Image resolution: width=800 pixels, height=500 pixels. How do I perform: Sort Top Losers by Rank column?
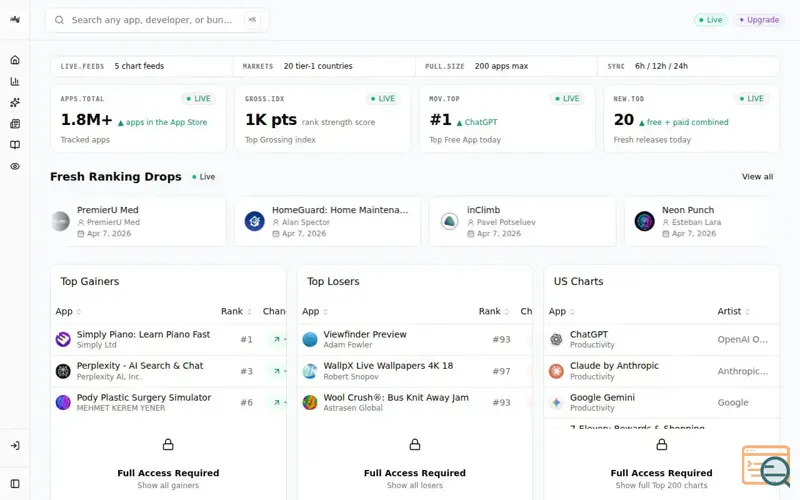click(x=494, y=311)
